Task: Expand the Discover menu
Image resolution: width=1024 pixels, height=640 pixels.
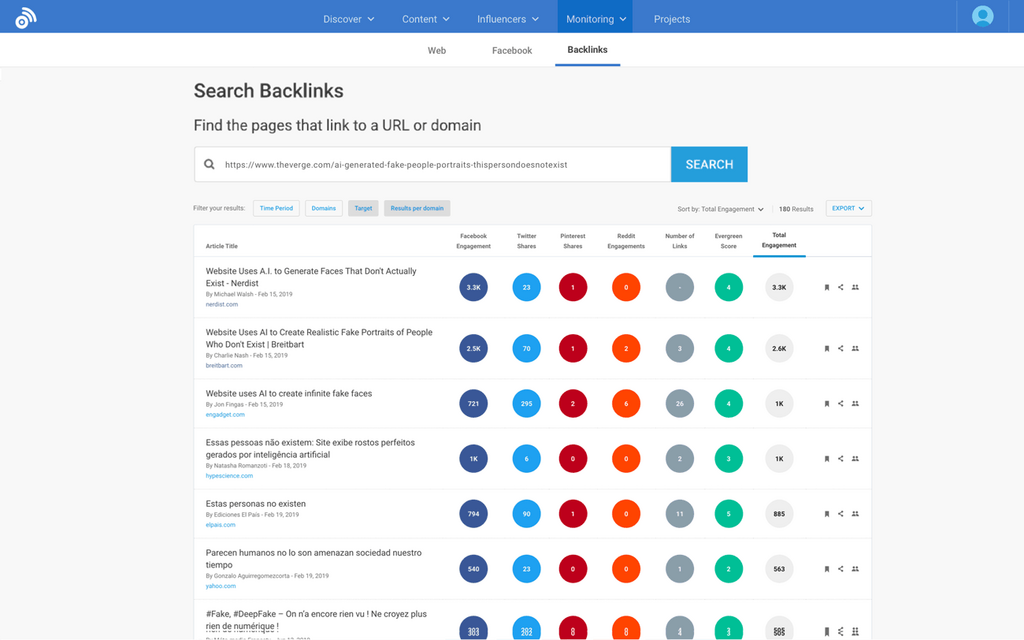Action: pos(348,19)
